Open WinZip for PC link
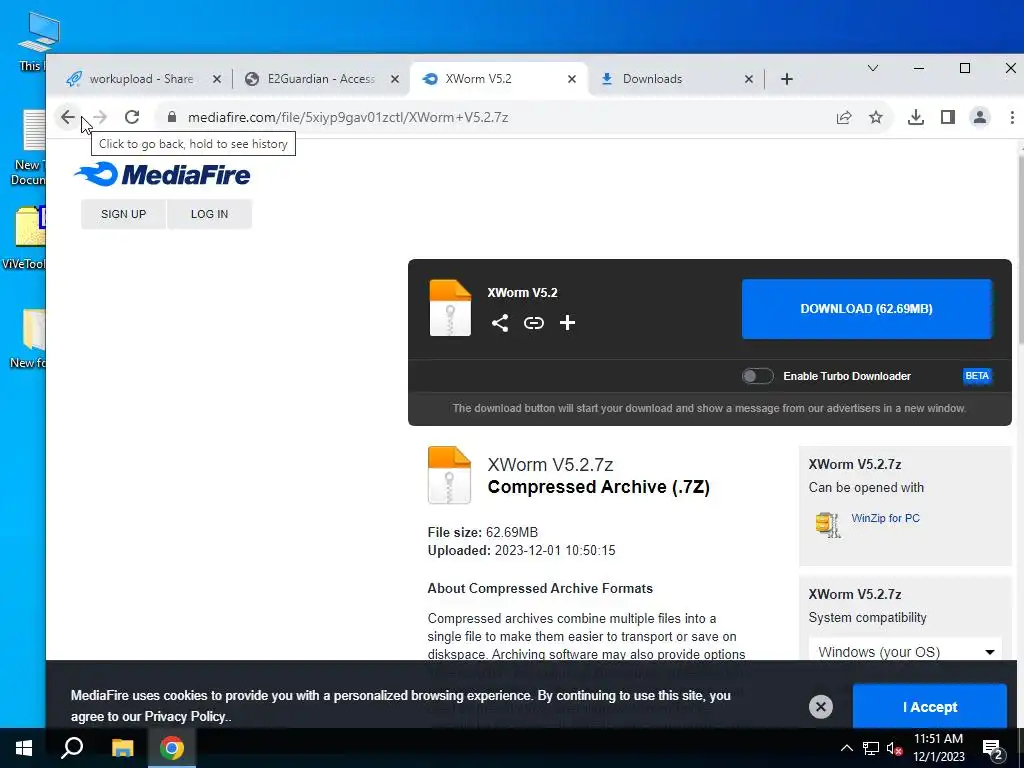The width and height of the screenshot is (1024, 768). tap(885, 518)
